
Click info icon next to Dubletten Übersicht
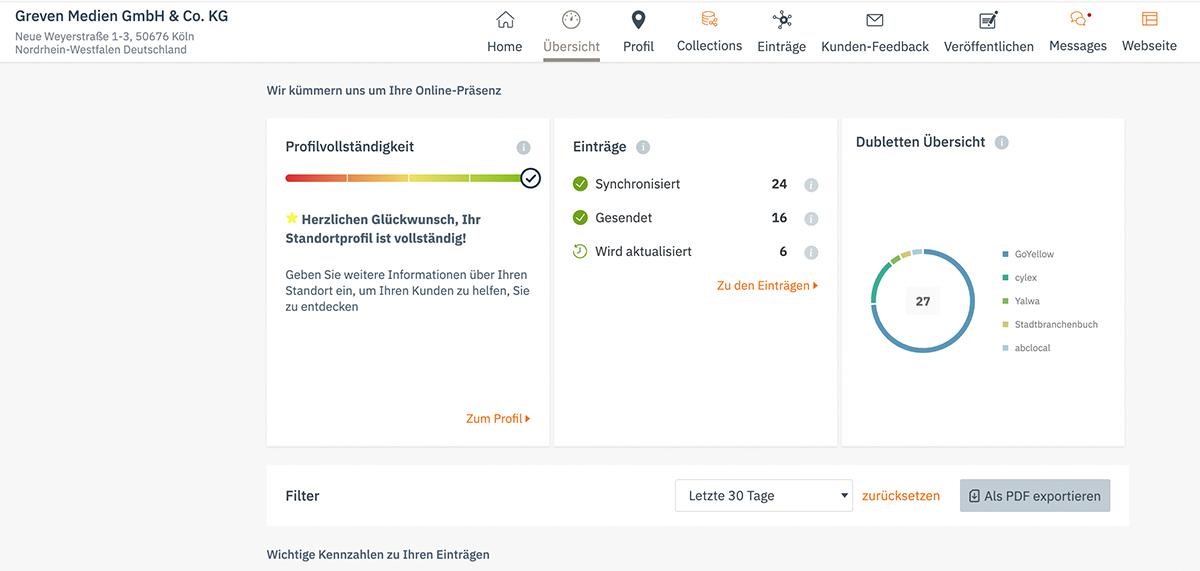pos(1001,143)
